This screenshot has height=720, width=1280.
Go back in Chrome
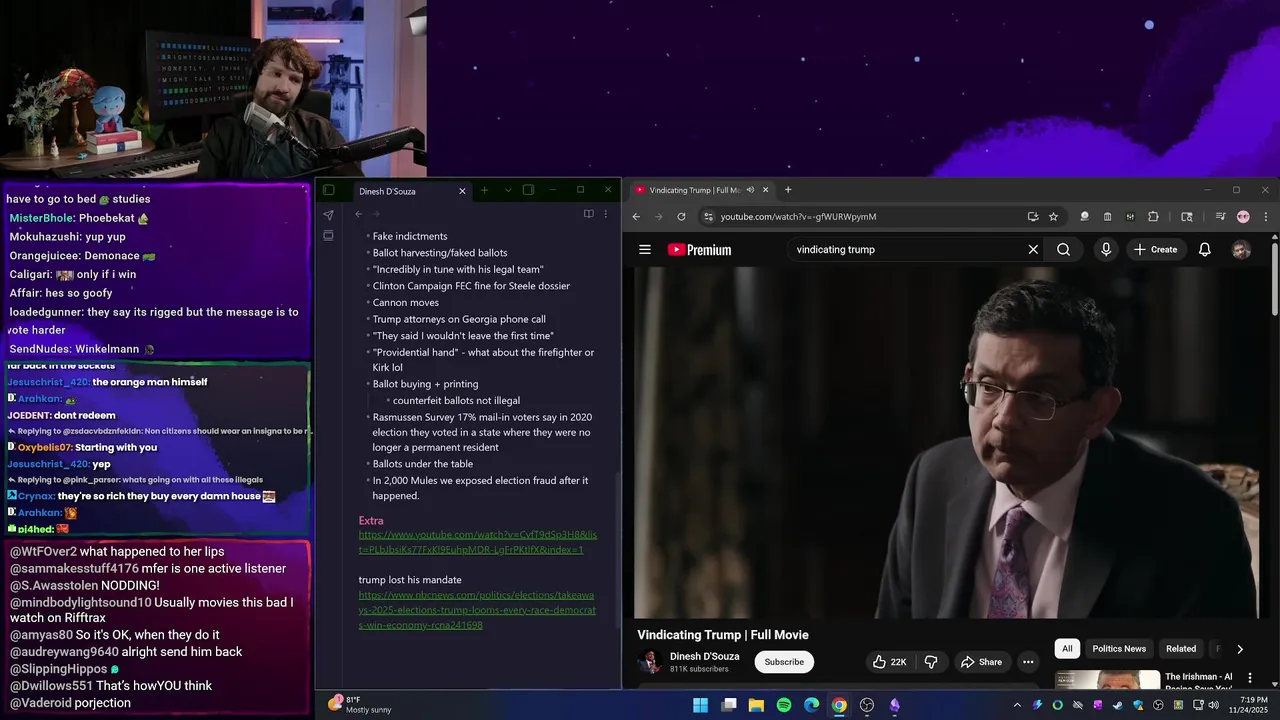636,217
